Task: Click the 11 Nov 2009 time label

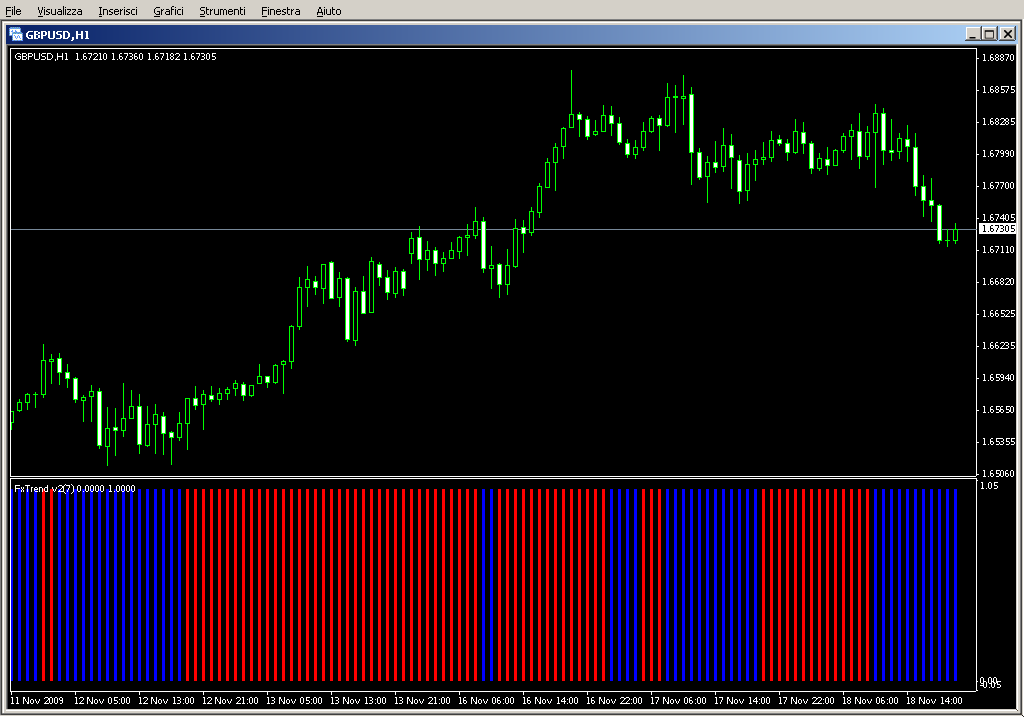Action: [x=37, y=701]
